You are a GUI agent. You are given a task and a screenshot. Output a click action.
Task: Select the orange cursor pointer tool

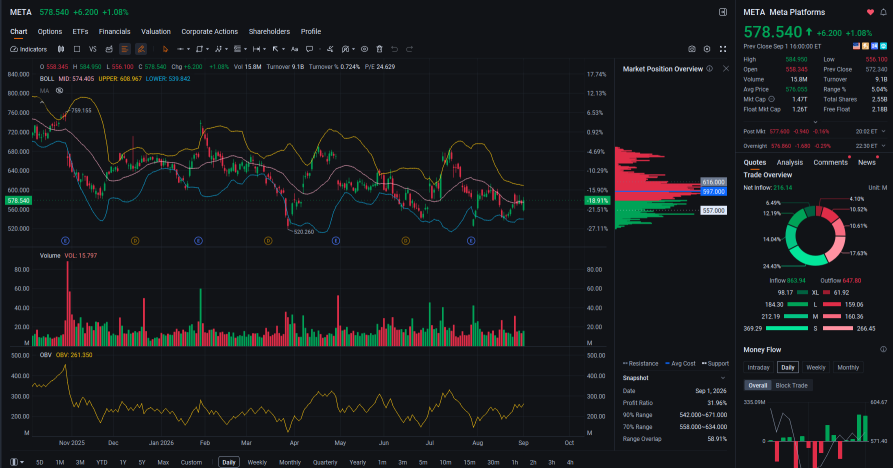(x=165, y=50)
